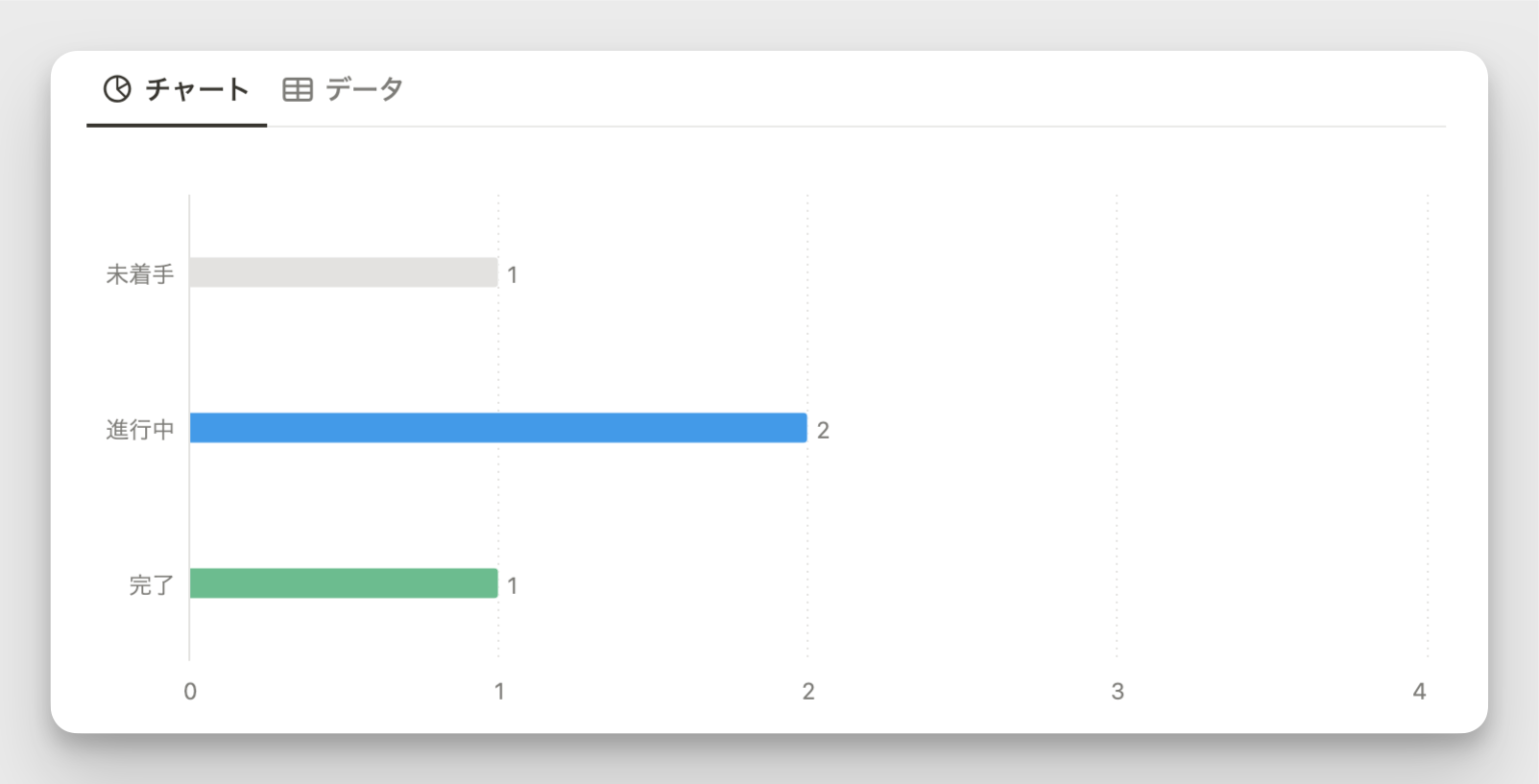Image resolution: width=1539 pixels, height=784 pixels.
Task: Click the x-axis tick label 1
Action: [499, 692]
